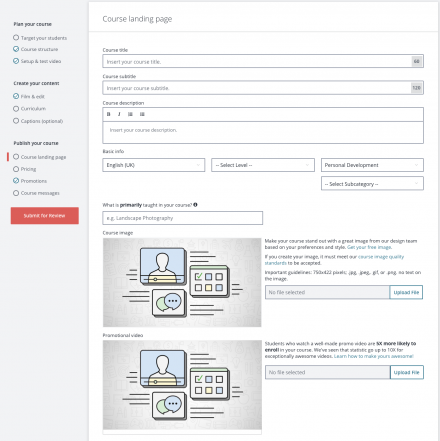Follow the Get your free image link
Screen dimensions: 440x441
coord(369,247)
